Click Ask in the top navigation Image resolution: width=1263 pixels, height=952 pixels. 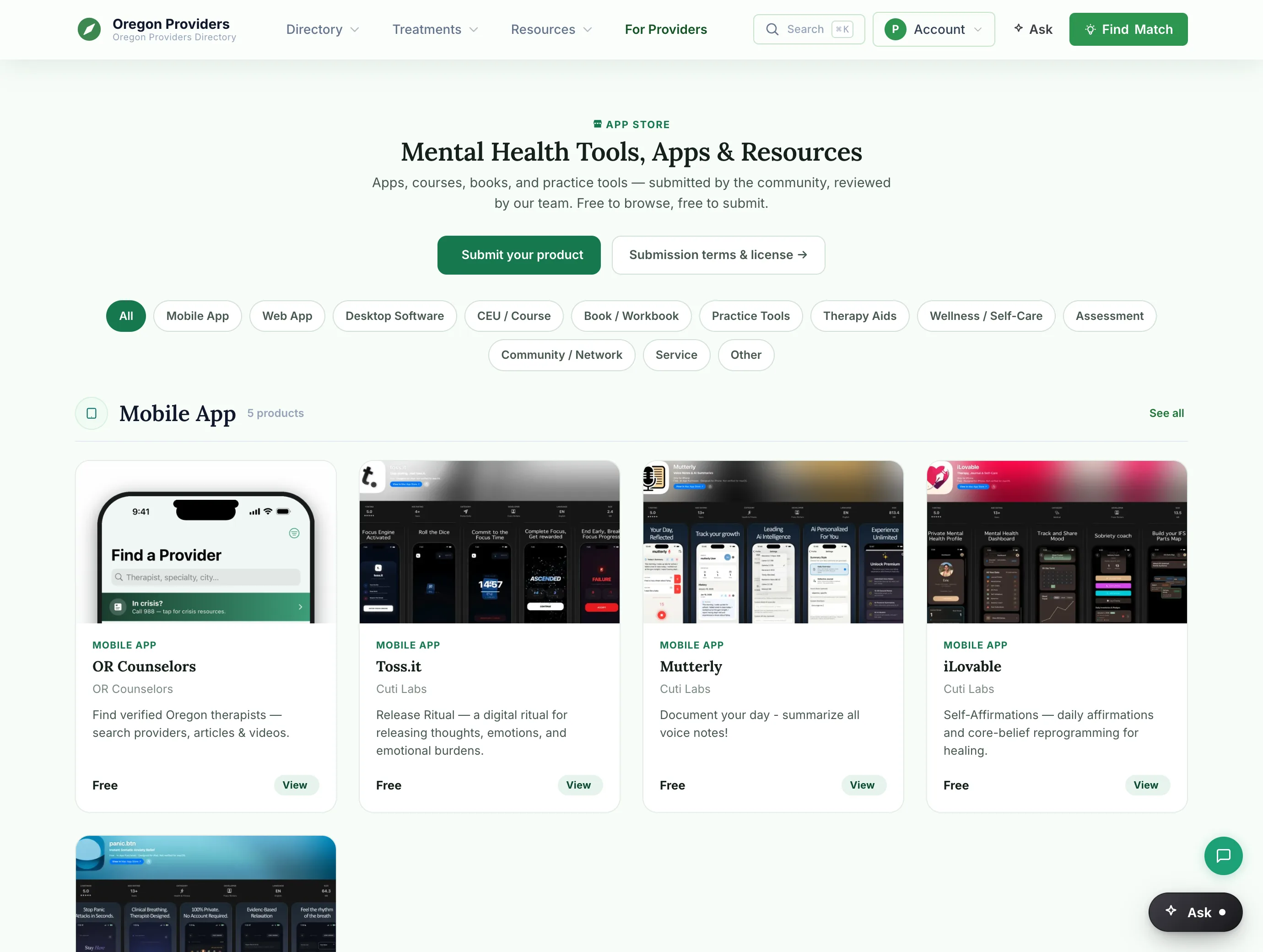pyautogui.click(x=1033, y=29)
